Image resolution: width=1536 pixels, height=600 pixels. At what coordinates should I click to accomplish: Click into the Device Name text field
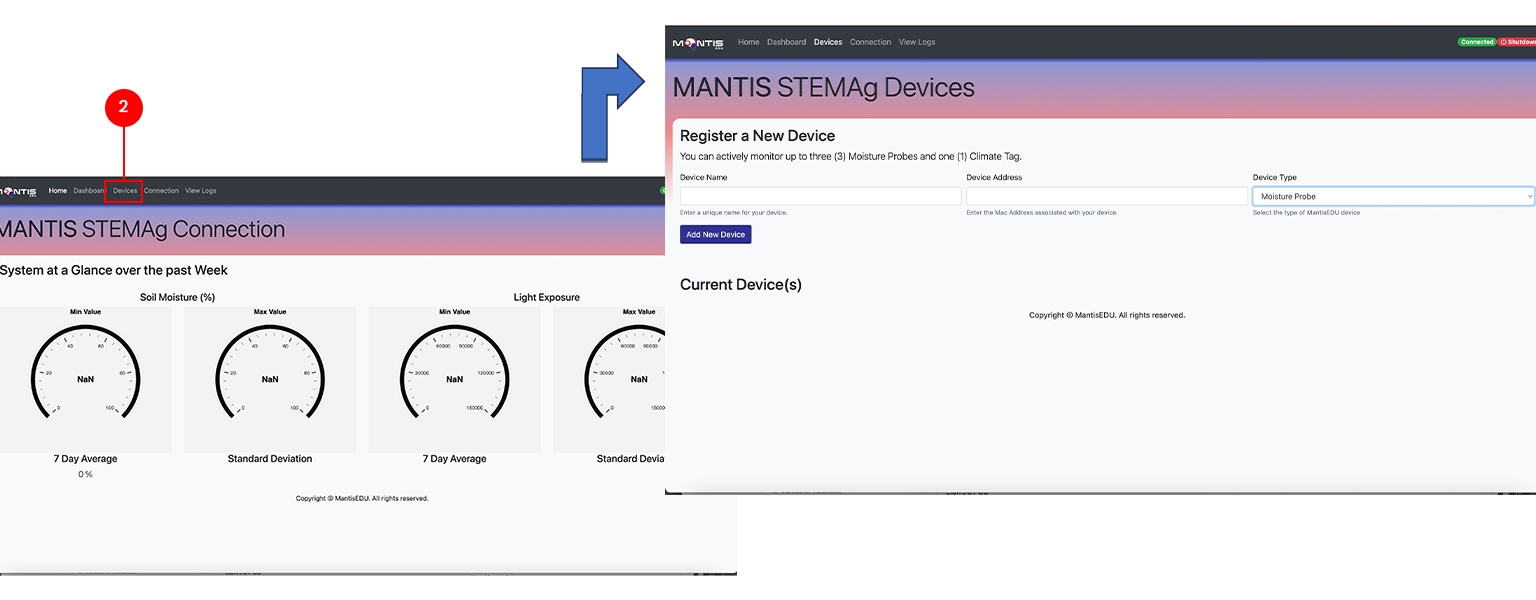coord(820,197)
